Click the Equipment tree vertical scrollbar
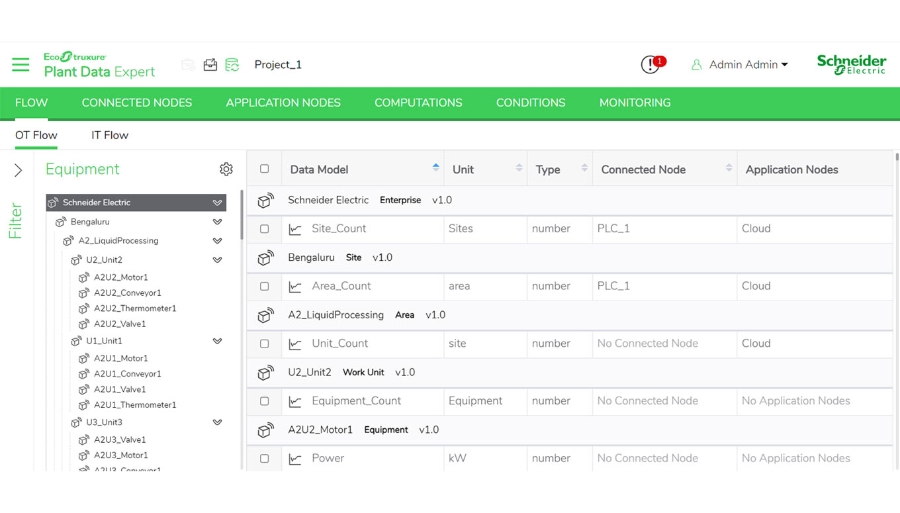This screenshot has width=900, height=513. coord(241,215)
